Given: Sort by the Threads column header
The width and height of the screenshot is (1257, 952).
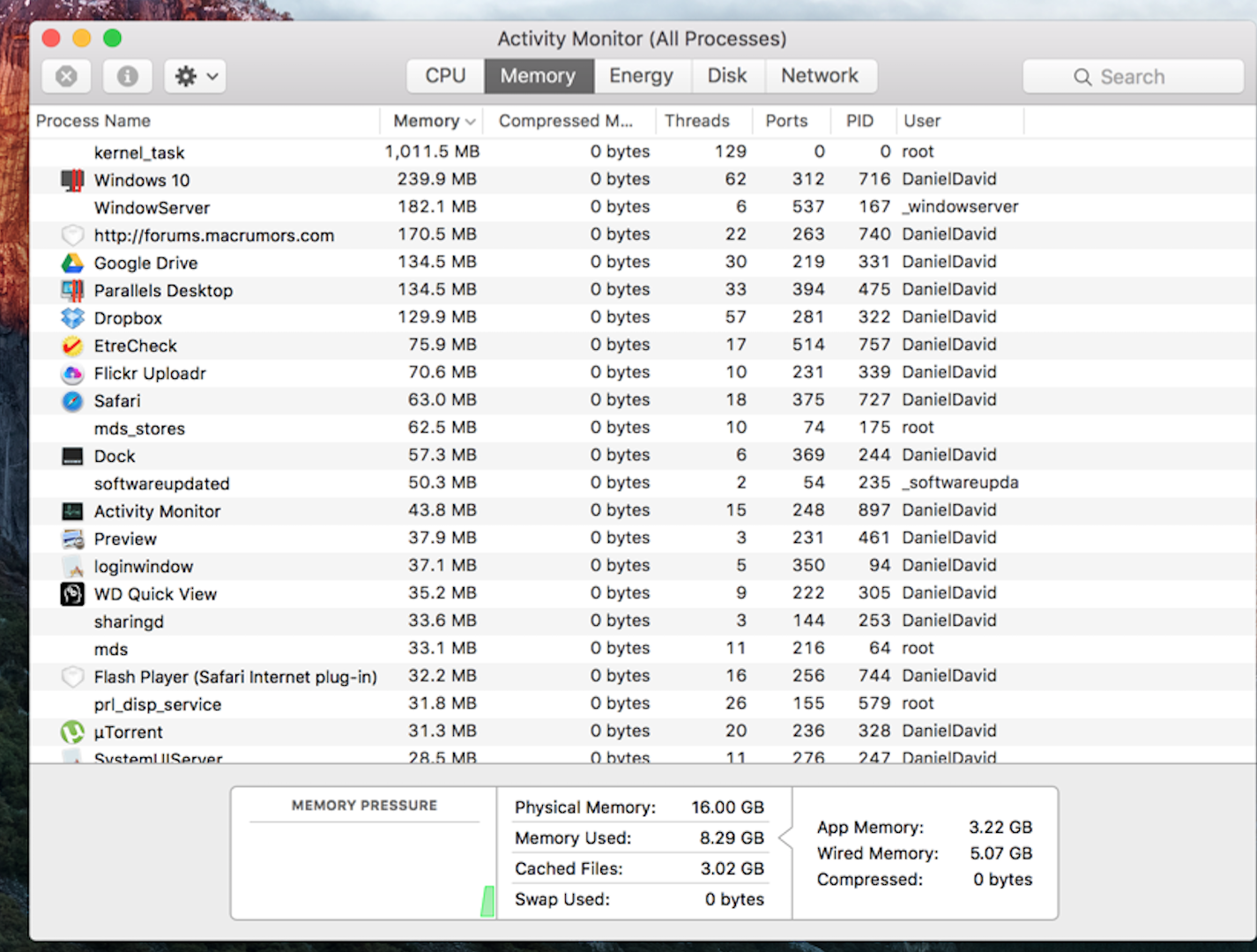Looking at the screenshot, I should pos(703,121).
